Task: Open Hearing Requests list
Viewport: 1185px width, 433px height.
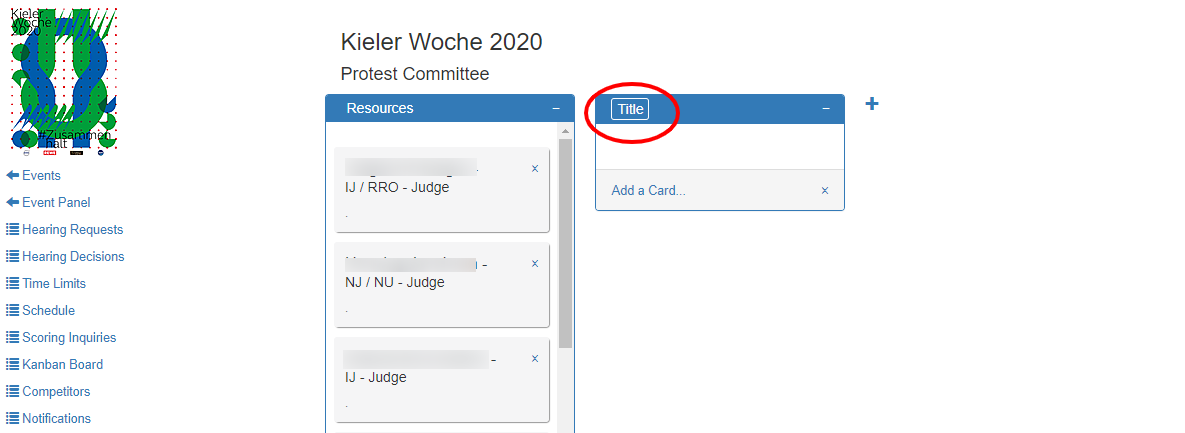Action: (x=64, y=230)
